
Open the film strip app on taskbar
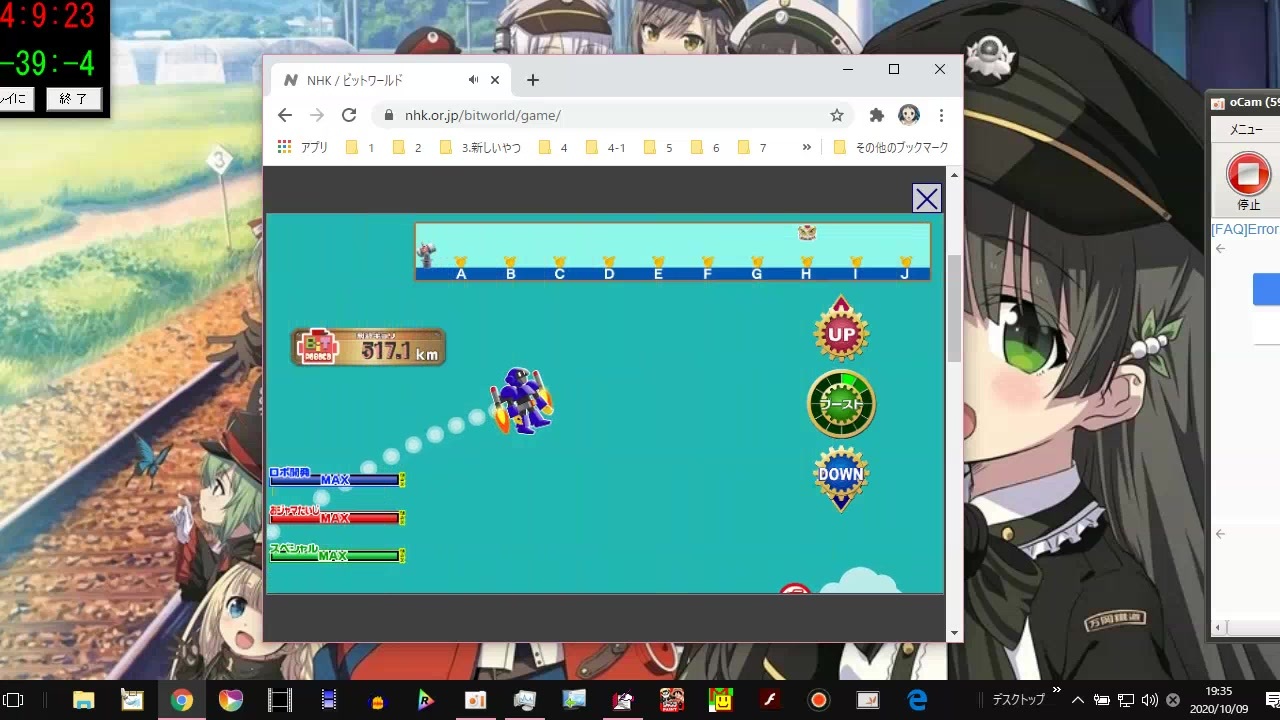coord(280,700)
